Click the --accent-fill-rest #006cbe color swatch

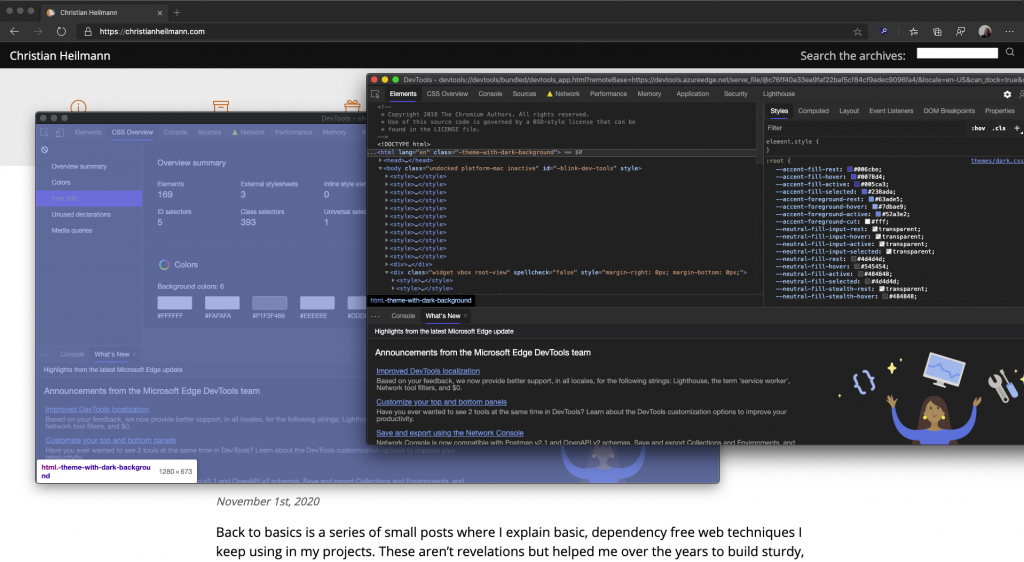coord(850,169)
